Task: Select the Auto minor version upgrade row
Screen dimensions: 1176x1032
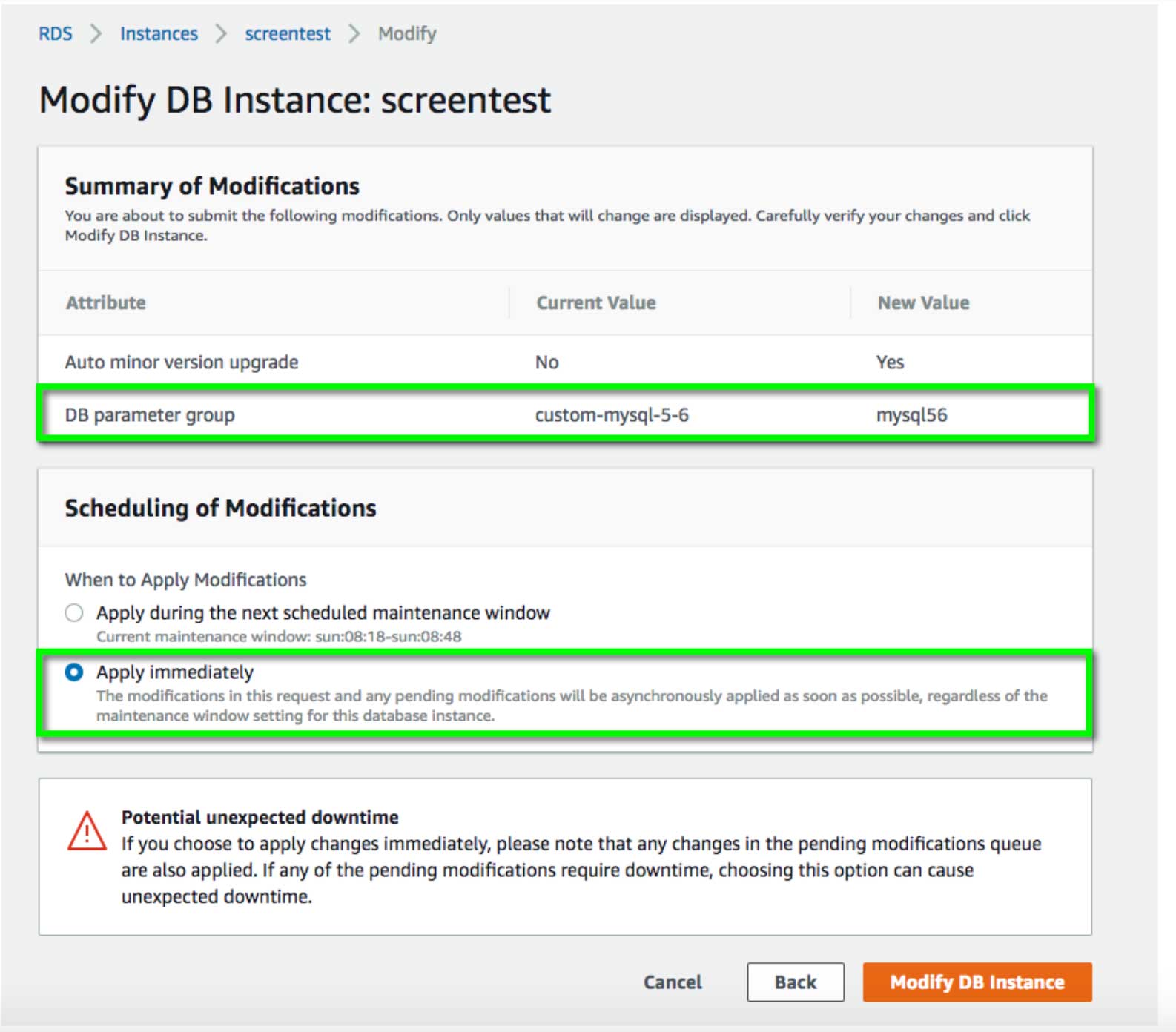Action: click(x=182, y=362)
